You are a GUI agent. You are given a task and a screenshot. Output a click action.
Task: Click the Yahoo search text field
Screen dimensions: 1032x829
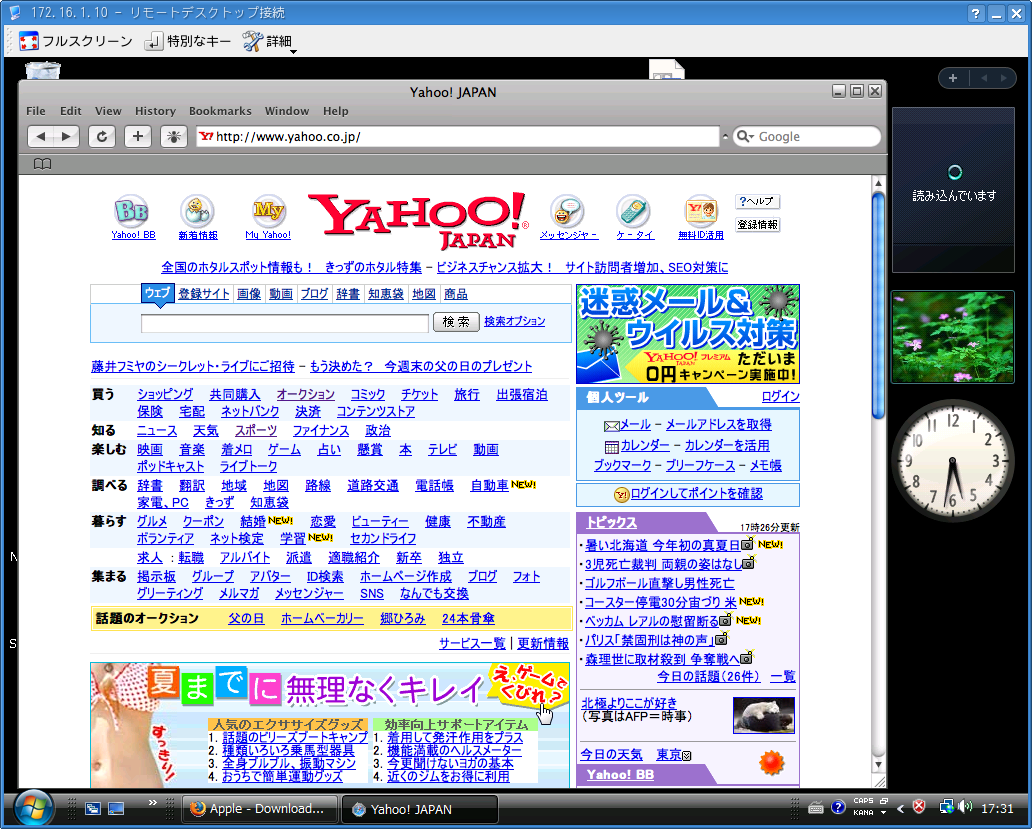(x=285, y=323)
